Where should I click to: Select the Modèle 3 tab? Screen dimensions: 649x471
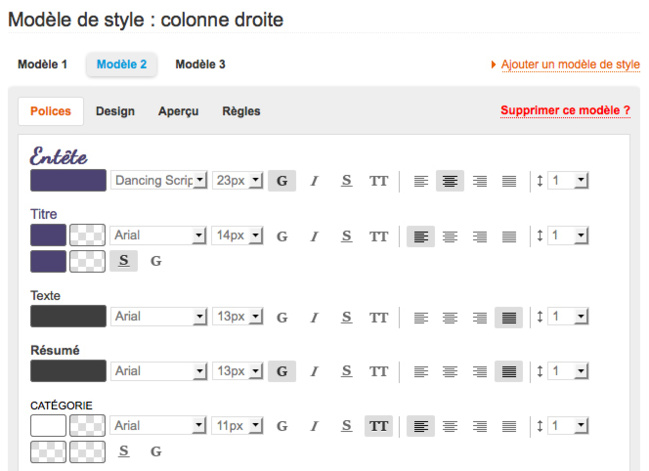coord(200,64)
